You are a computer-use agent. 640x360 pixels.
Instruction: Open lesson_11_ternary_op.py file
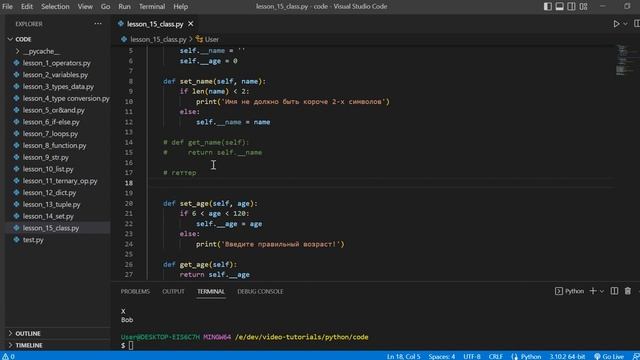tap(60, 181)
